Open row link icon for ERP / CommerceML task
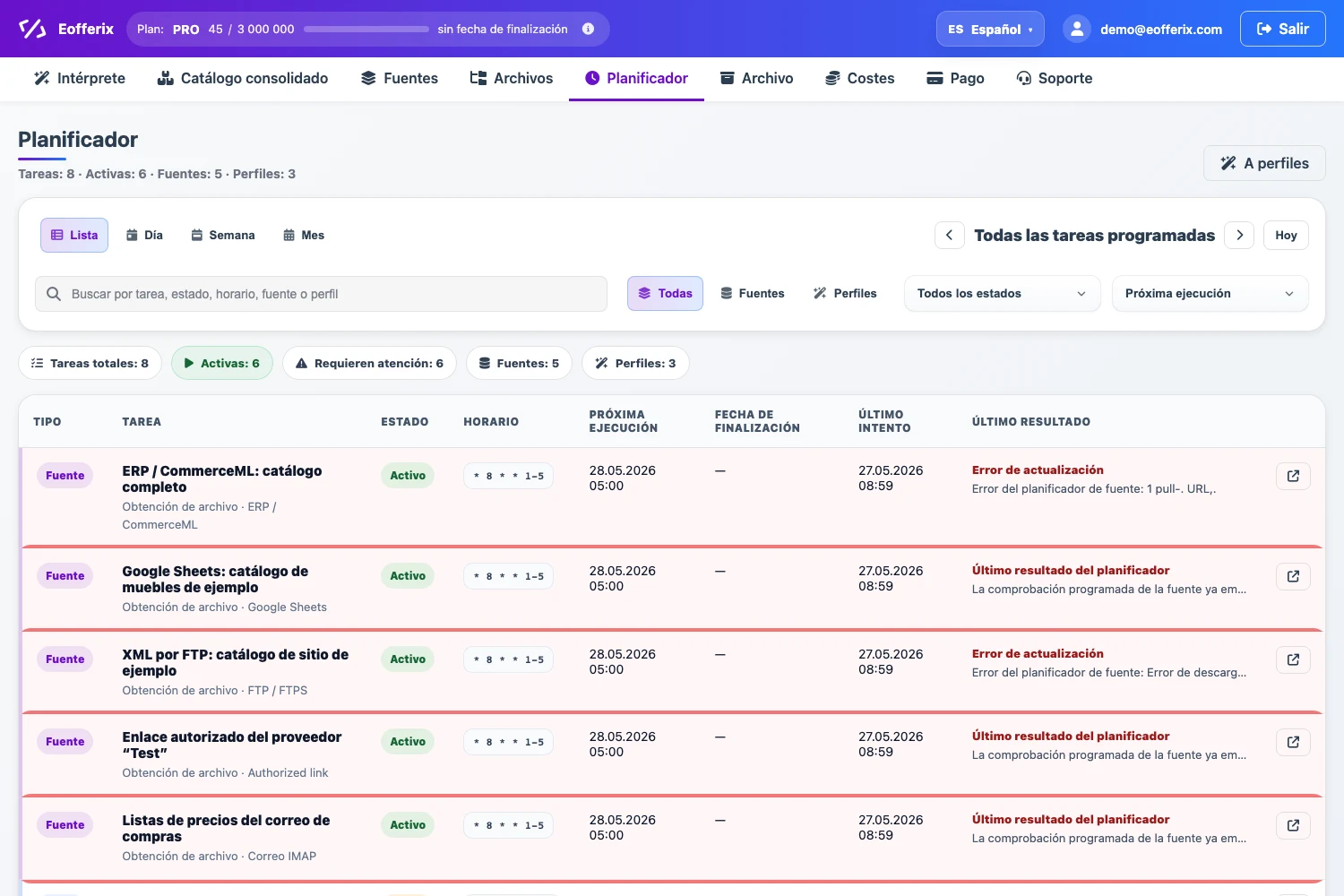 point(1293,476)
